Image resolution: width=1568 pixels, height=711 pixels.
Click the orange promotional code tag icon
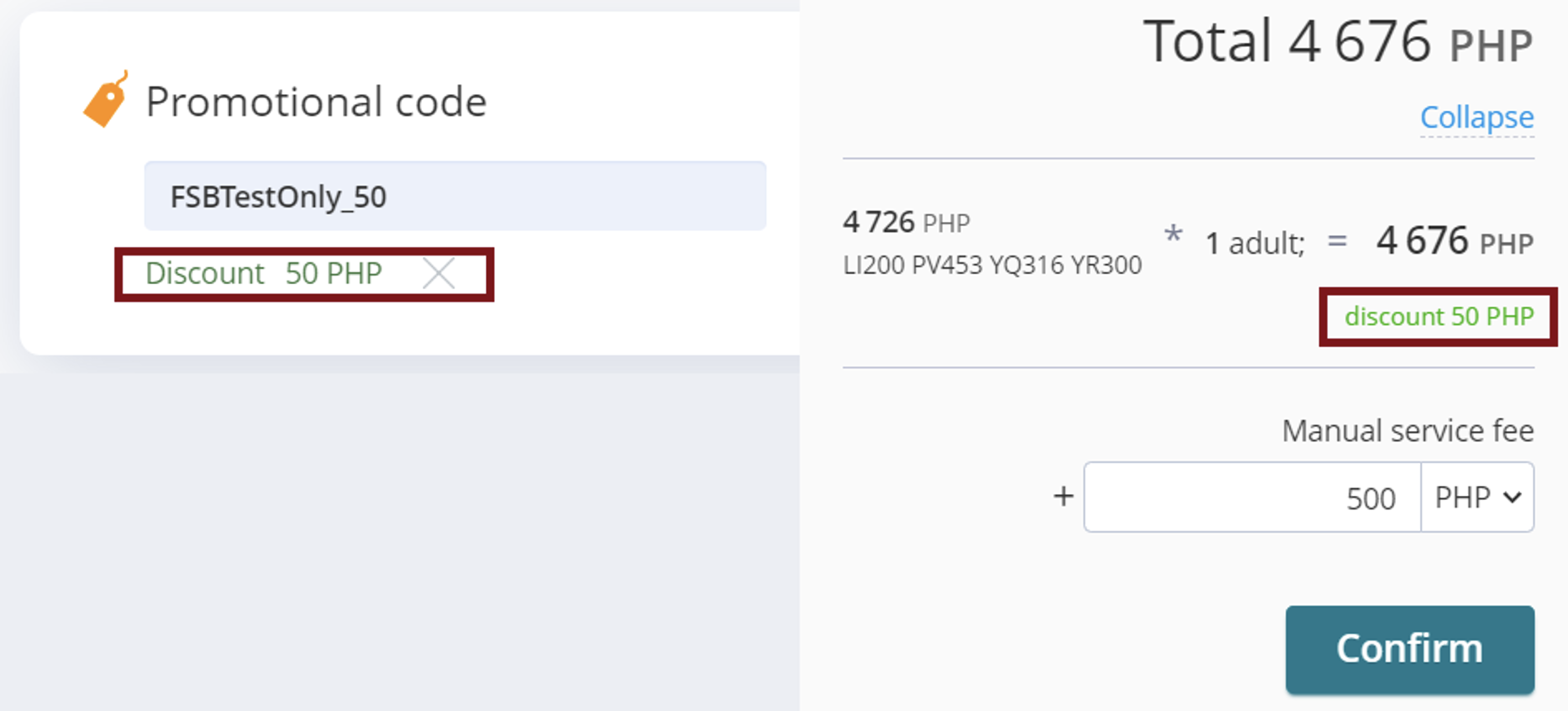[x=106, y=100]
